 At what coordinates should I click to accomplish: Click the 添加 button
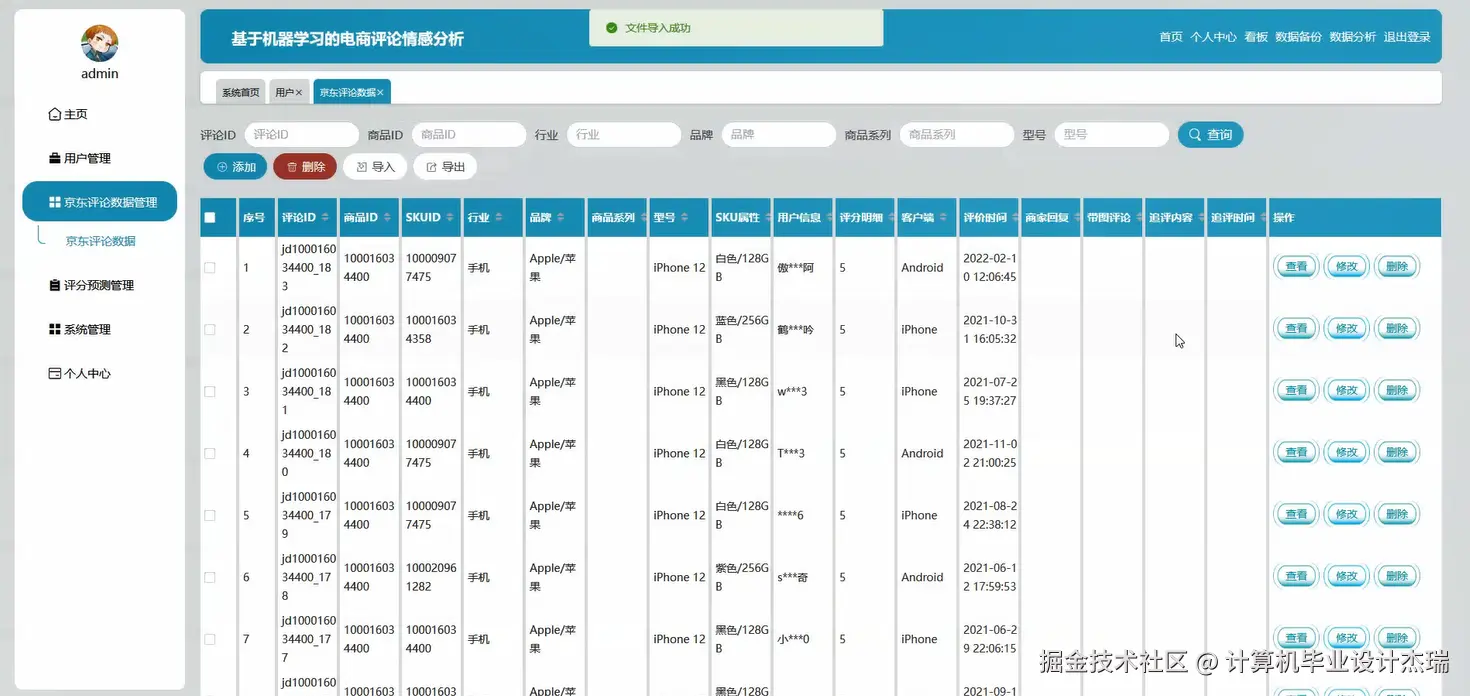[x=235, y=167]
